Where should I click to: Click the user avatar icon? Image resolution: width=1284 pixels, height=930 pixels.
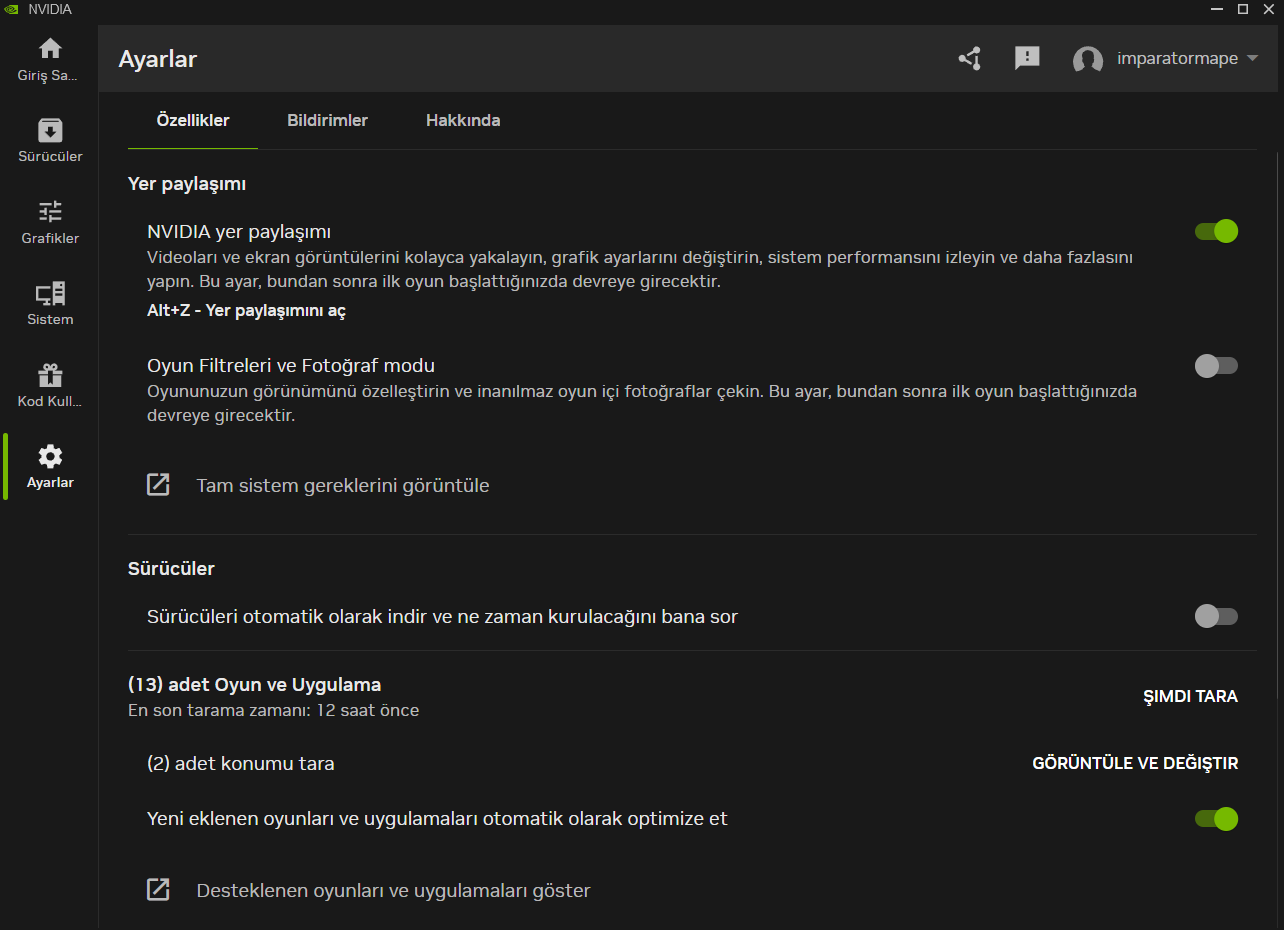[1087, 60]
